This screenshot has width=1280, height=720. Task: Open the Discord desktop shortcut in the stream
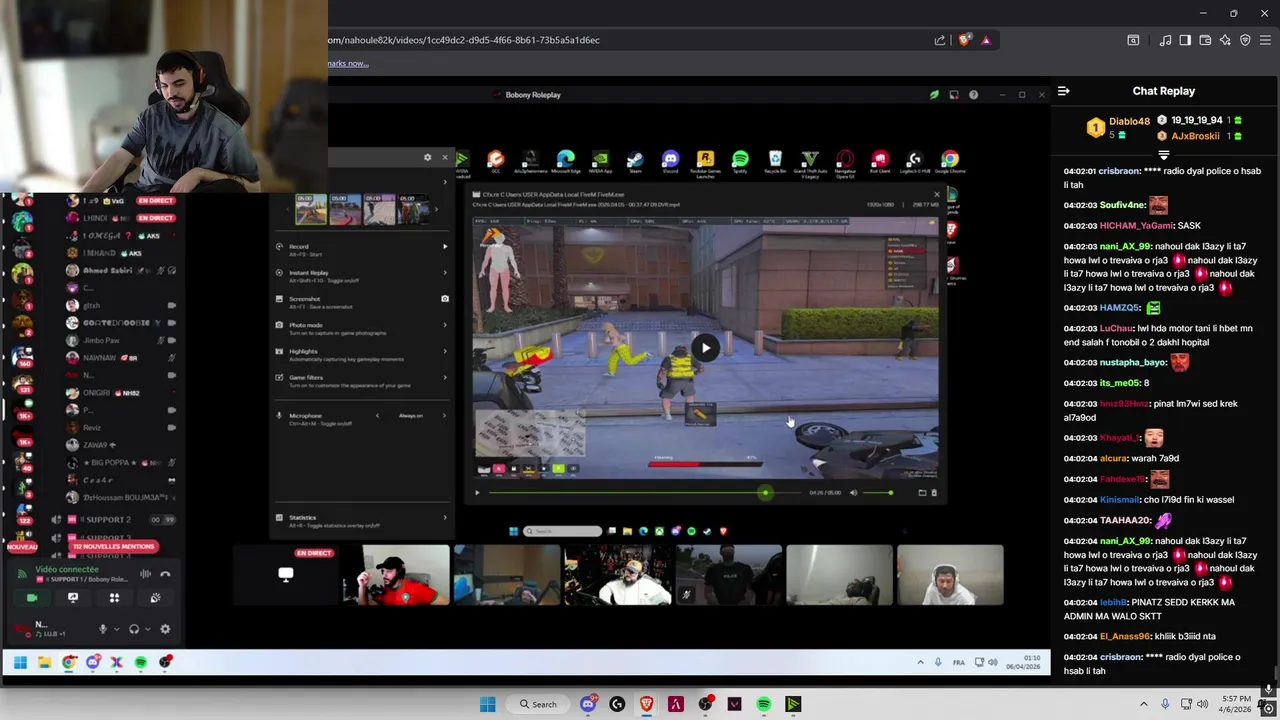(670, 162)
